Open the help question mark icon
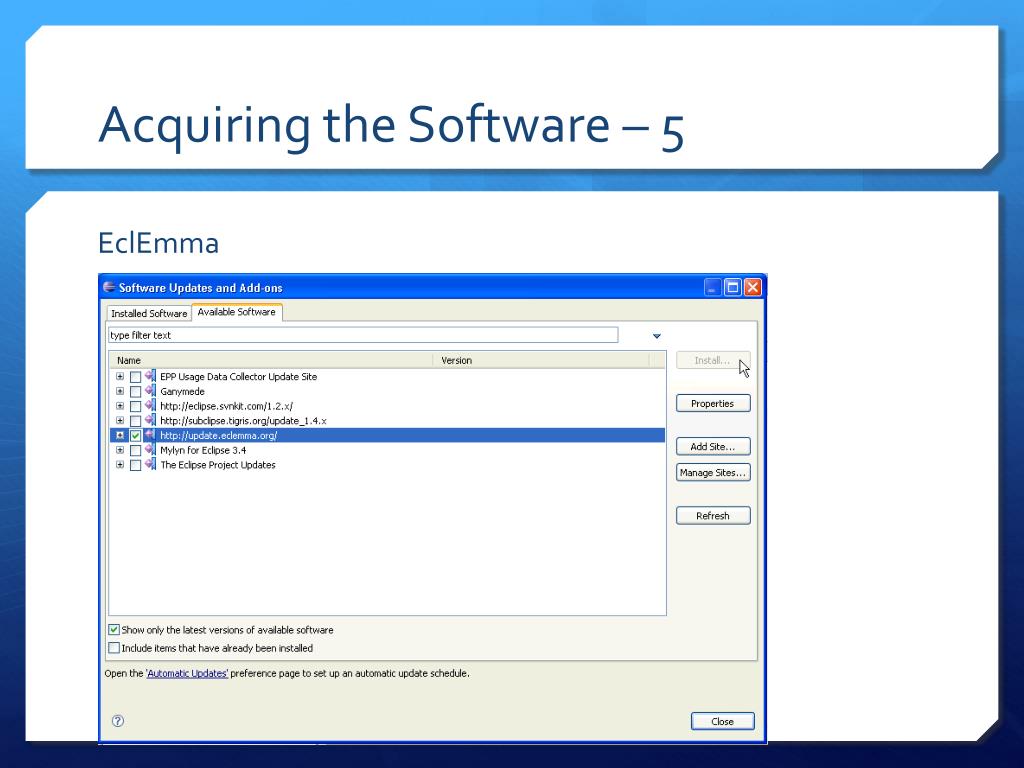Image resolution: width=1024 pixels, height=768 pixels. point(118,721)
